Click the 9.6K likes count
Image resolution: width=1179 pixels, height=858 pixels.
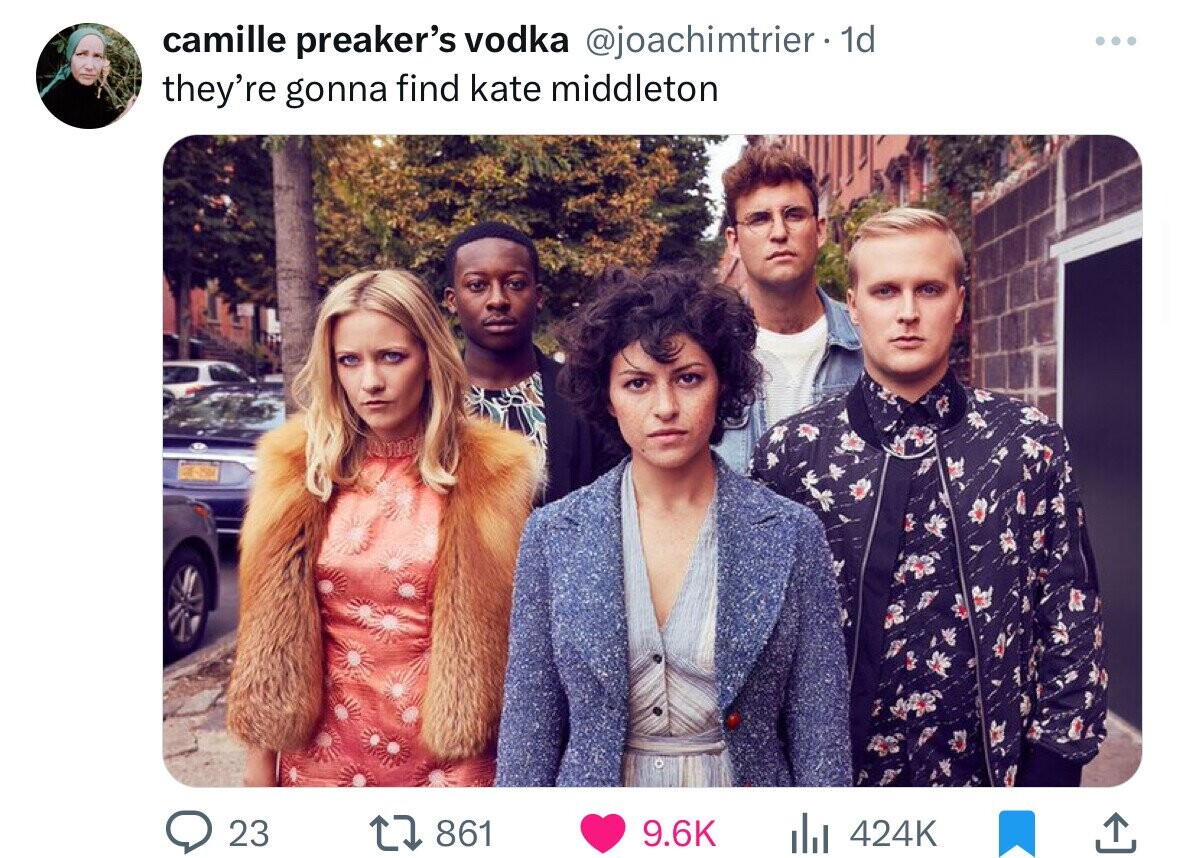click(679, 834)
